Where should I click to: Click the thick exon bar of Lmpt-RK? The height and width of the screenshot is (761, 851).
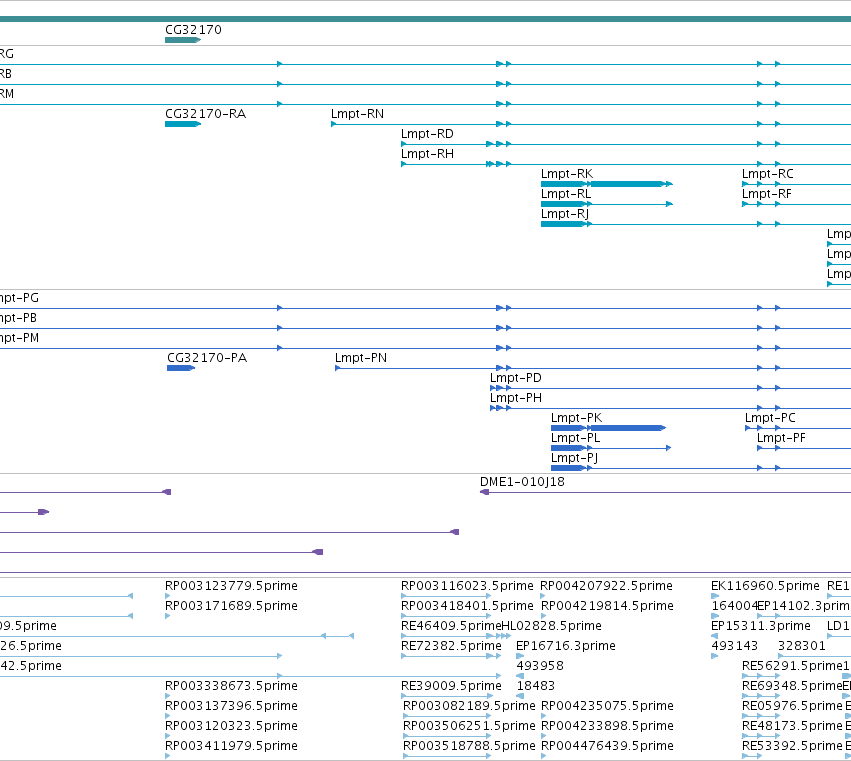[x=627, y=184]
